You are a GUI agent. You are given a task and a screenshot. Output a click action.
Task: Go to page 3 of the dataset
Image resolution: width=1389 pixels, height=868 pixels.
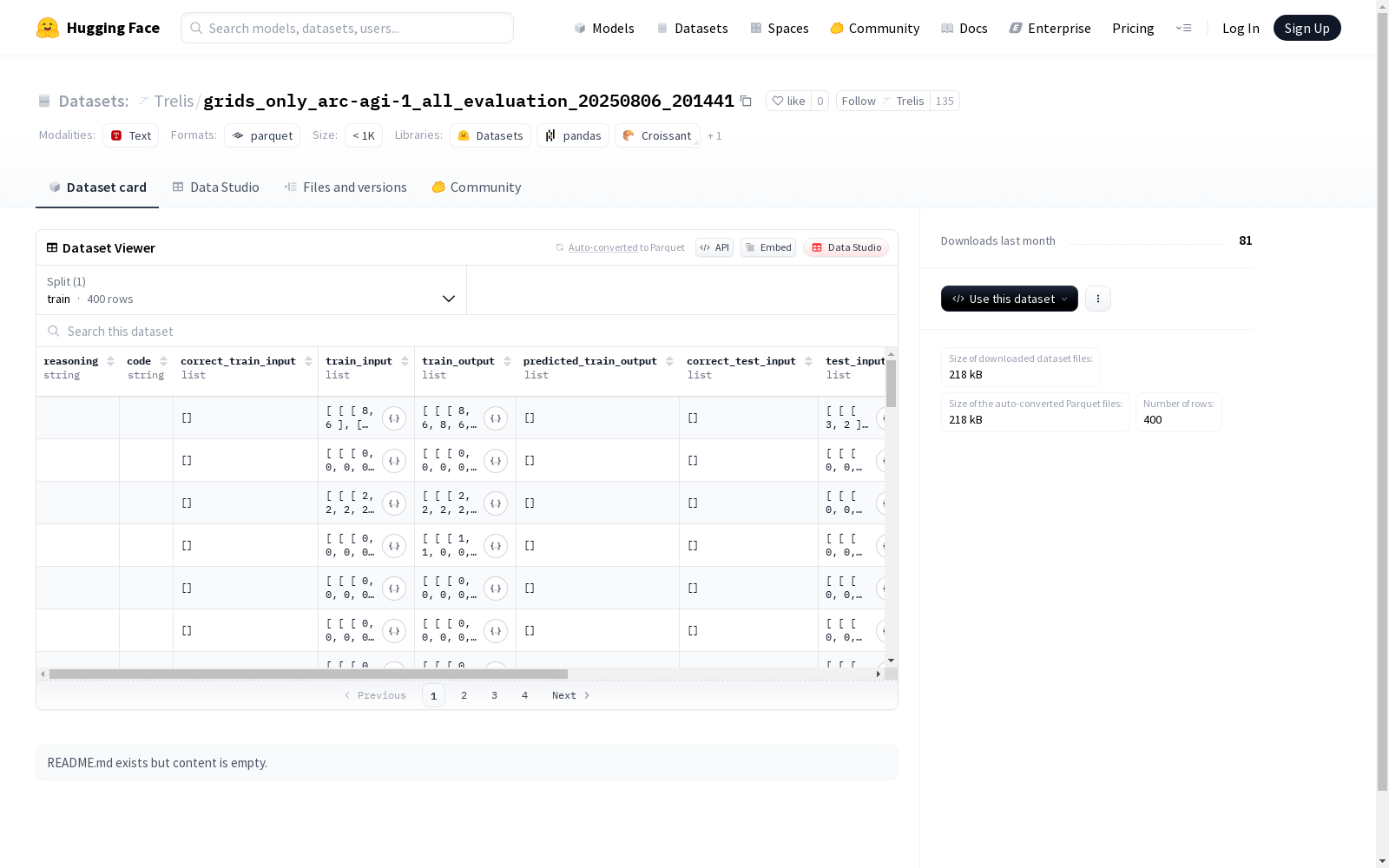[x=495, y=695]
